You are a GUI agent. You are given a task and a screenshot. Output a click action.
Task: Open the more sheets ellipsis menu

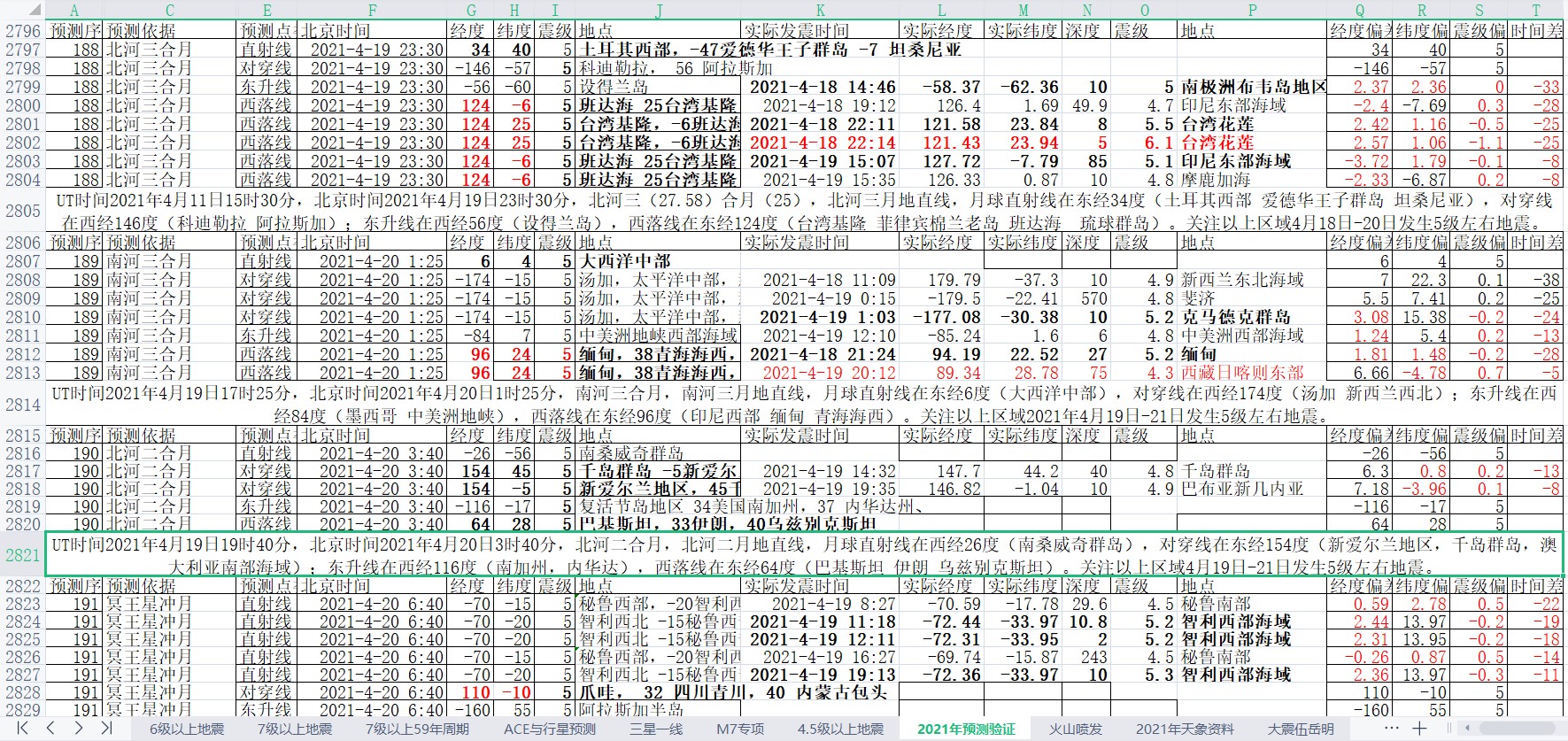coord(1392,728)
